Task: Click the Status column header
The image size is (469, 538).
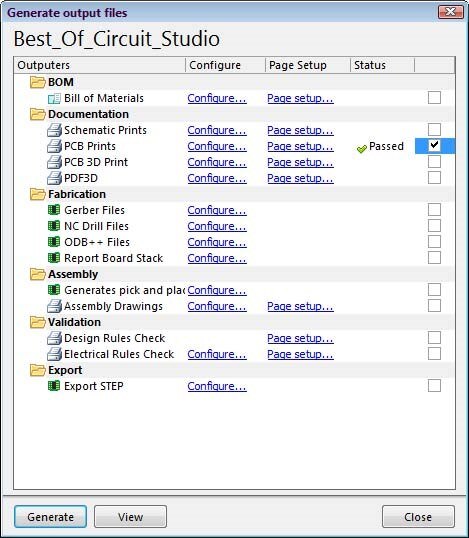Action: point(382,65)
